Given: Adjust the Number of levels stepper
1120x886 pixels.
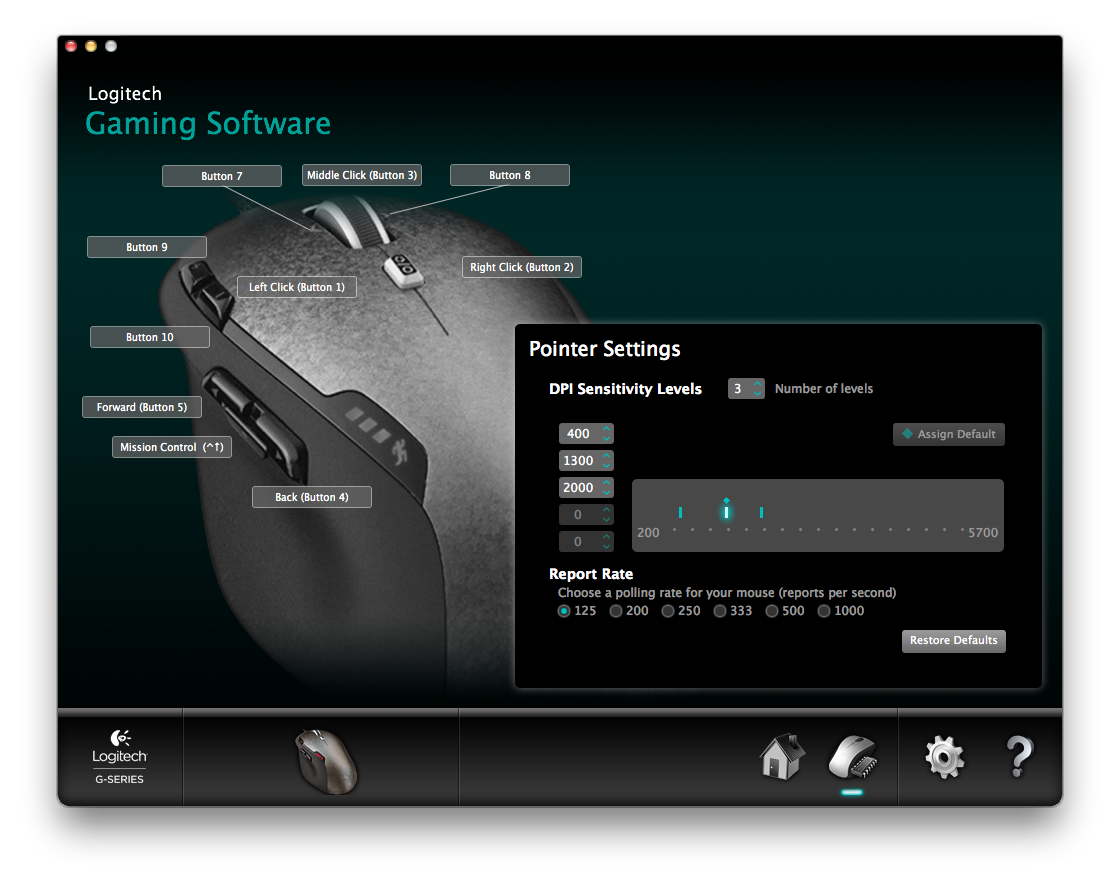Looking at the screenshot, I should click(x=757, y=389).
